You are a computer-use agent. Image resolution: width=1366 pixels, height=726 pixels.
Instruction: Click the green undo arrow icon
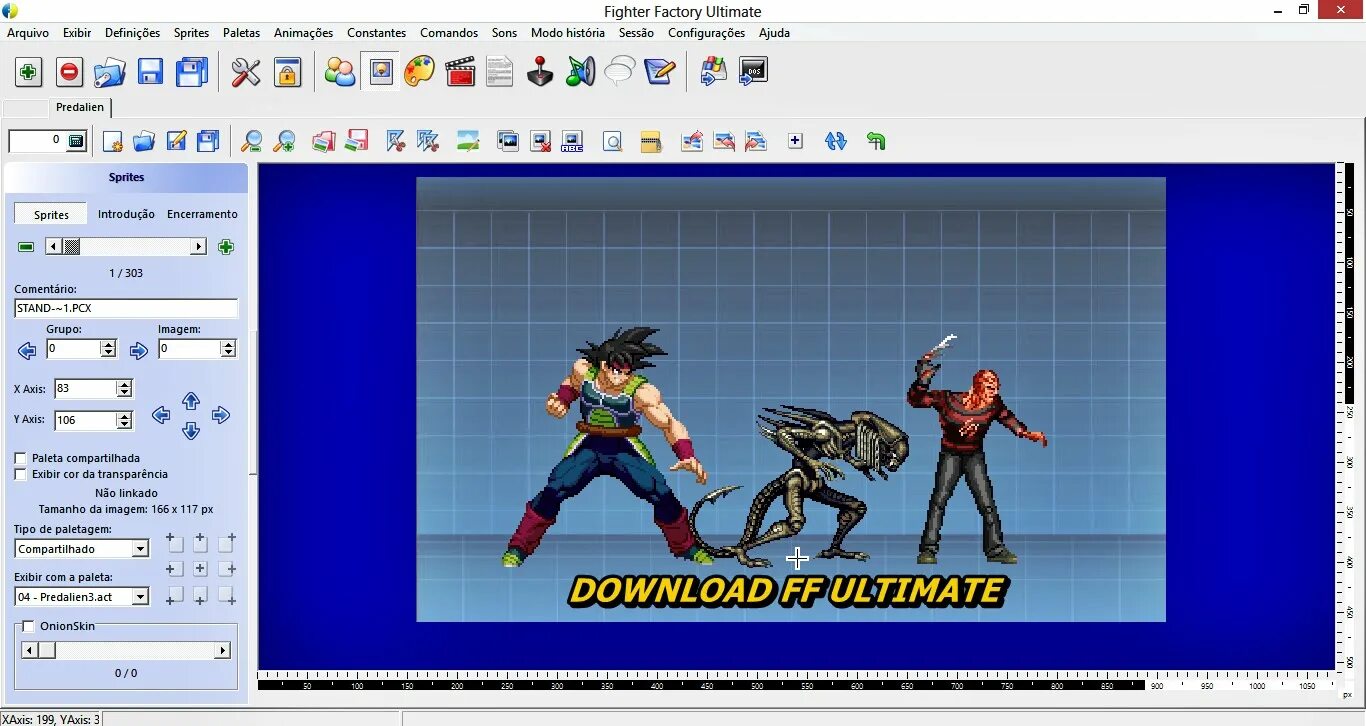pos(876,141)
